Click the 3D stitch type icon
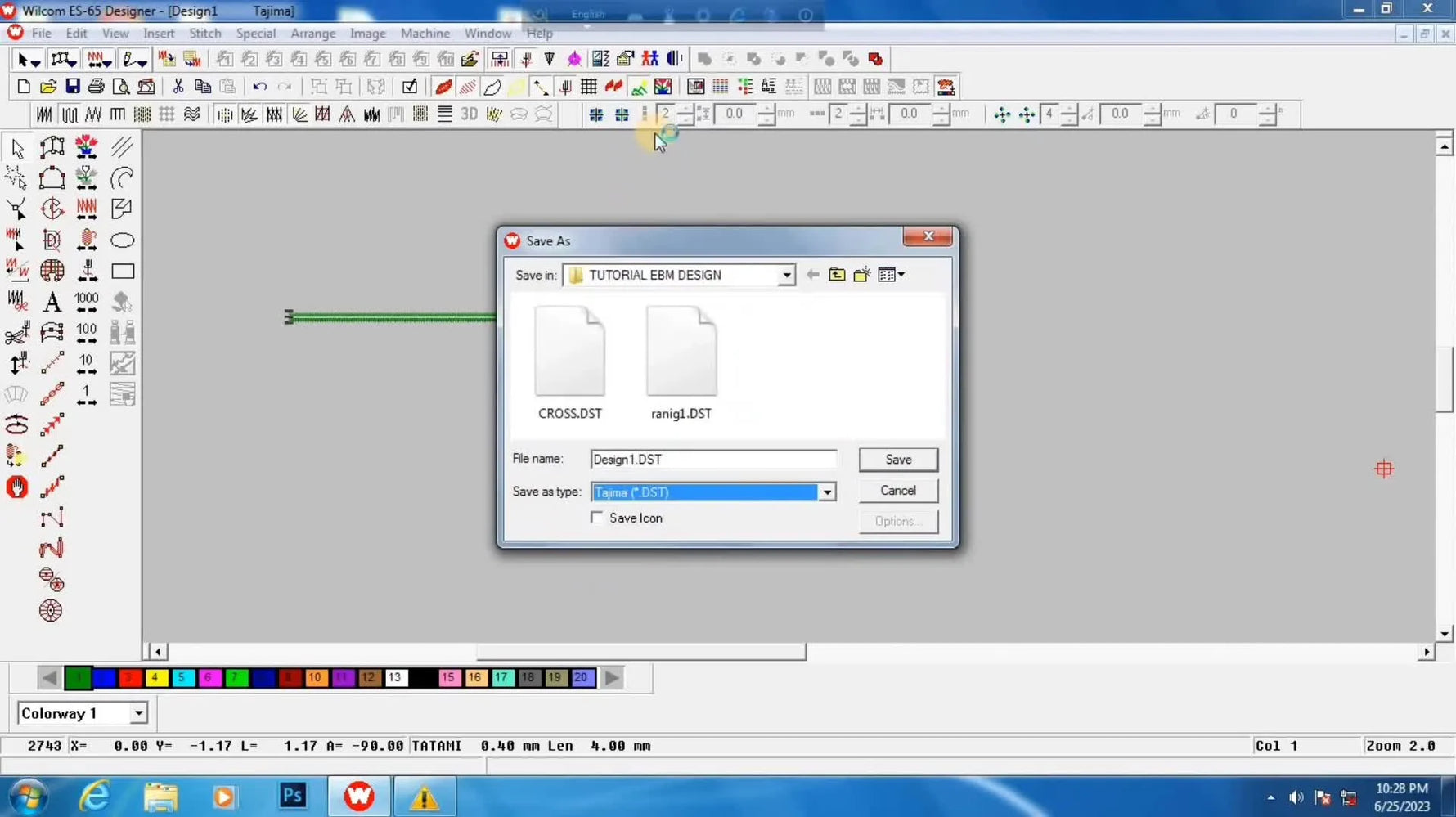The height and width of the screenshot is (817, 1456). (469, 114)
